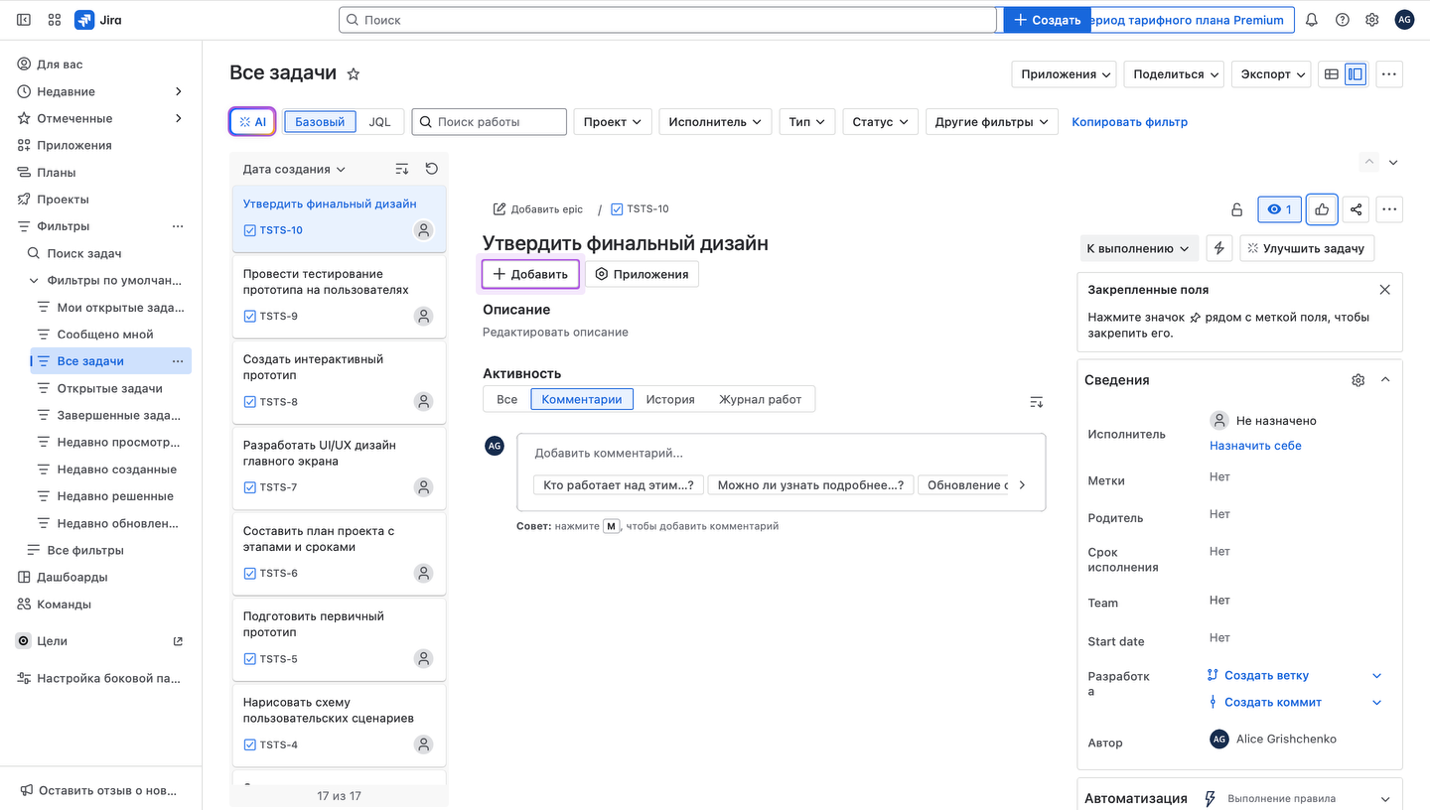Screen dimensions: 1430x810
Task: Open the К выполнению status dropdown
Action: tap(1138, 248)
